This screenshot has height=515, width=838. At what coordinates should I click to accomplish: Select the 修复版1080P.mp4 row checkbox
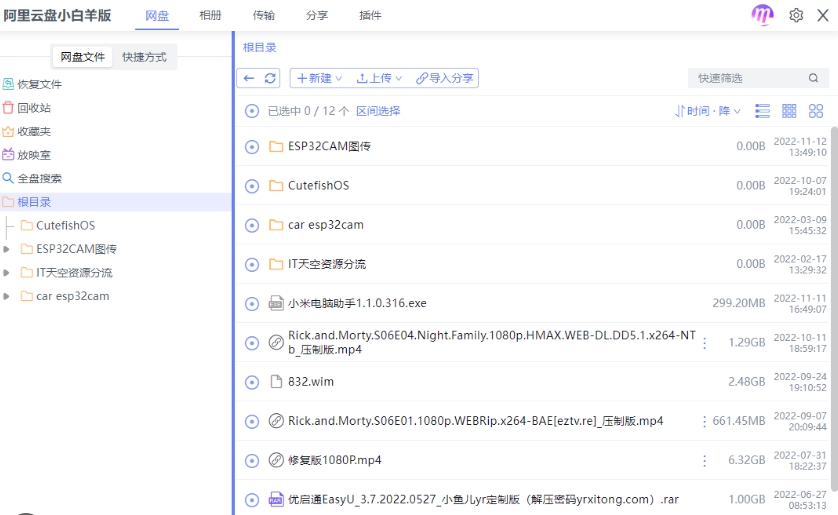(252, 461)
